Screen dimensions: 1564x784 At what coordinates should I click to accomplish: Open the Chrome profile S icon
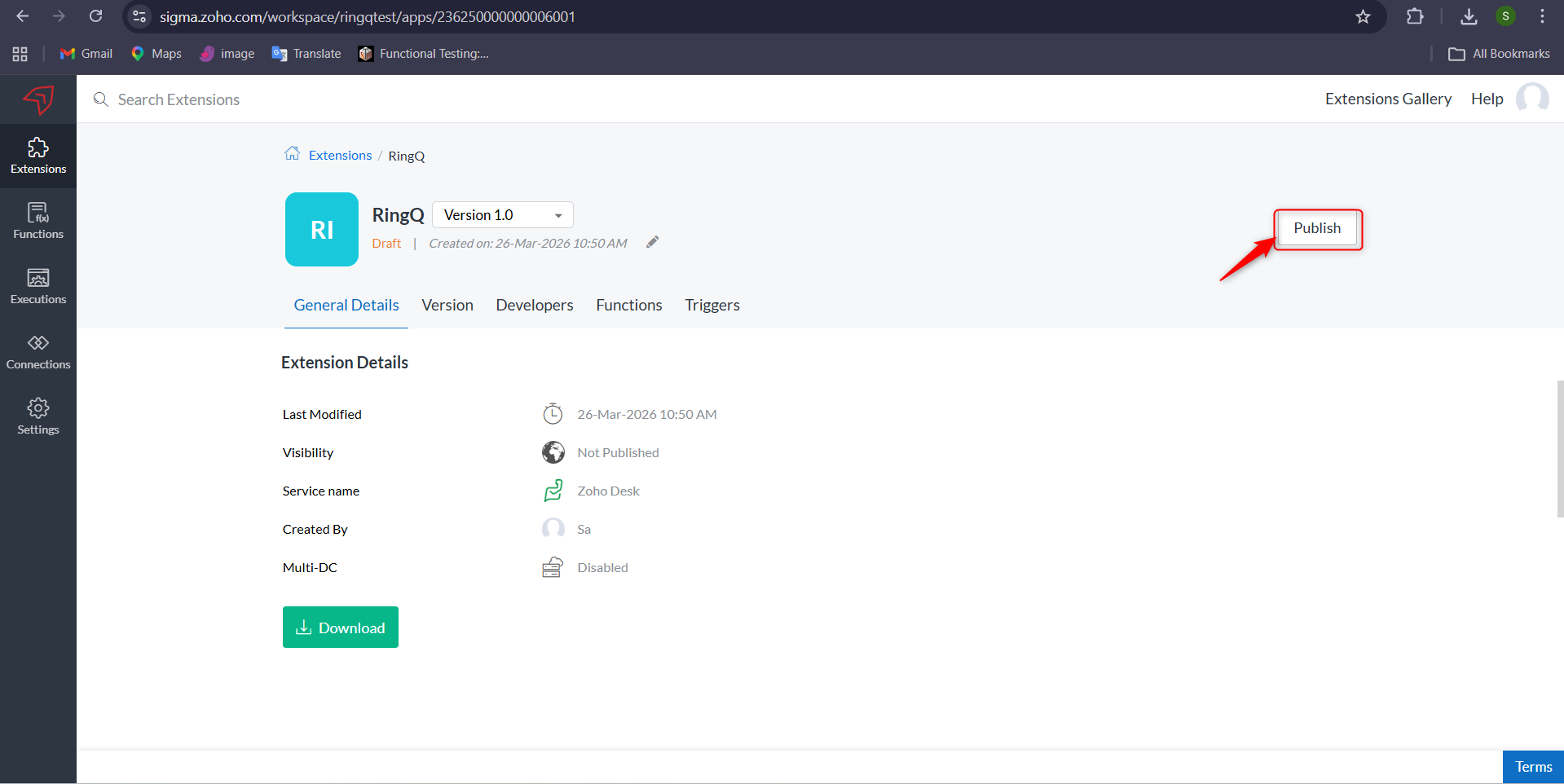pyautogui.click(x=1506, y=16)
